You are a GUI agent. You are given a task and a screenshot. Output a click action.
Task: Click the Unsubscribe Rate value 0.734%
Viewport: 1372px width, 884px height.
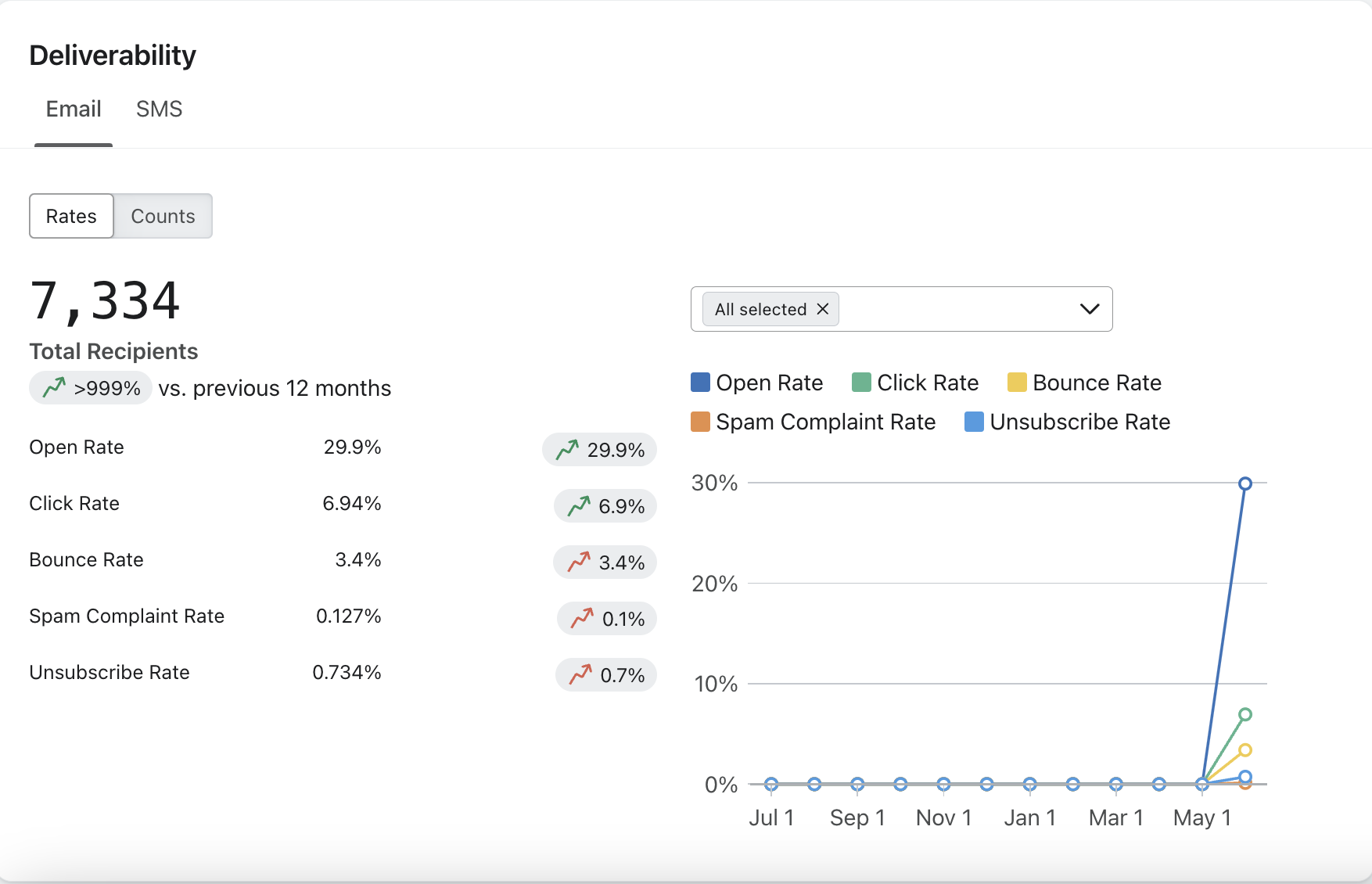coord(347,673)
